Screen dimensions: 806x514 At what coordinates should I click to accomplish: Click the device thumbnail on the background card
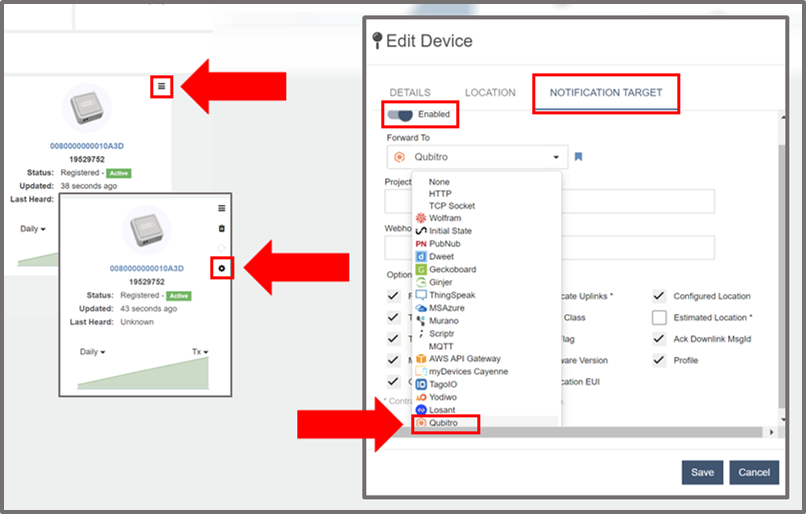point(87,108)
